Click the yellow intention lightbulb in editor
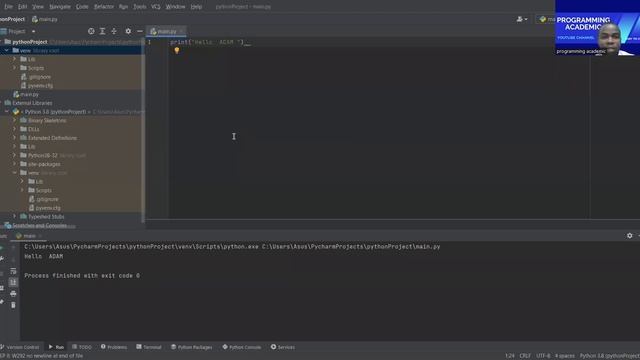This screenshot has height=360, width=640. pos(177,50)
